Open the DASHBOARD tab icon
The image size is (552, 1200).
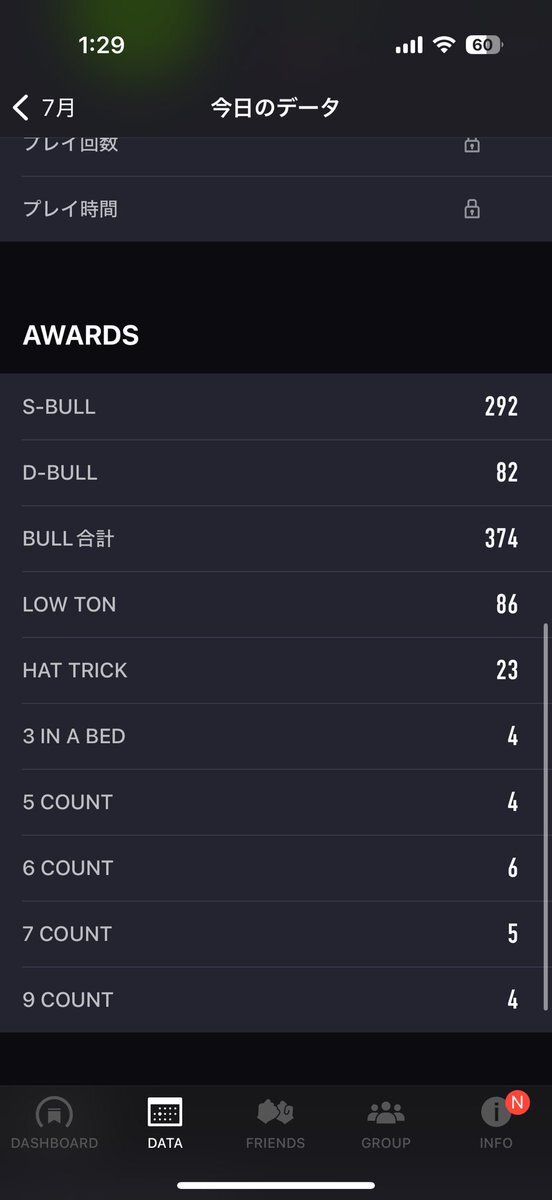tap(54, 1112)
